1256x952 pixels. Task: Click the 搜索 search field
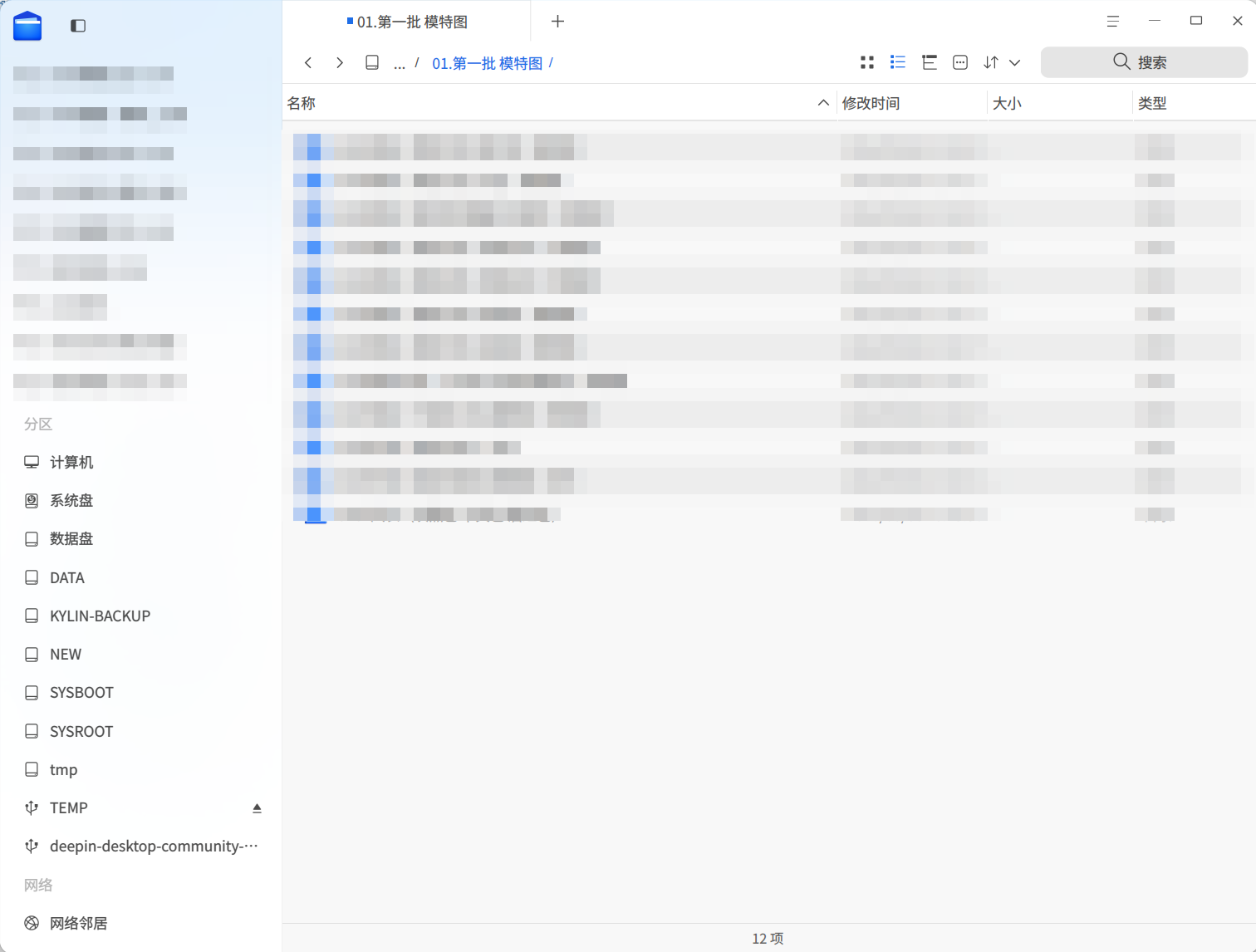(1144, 62)
